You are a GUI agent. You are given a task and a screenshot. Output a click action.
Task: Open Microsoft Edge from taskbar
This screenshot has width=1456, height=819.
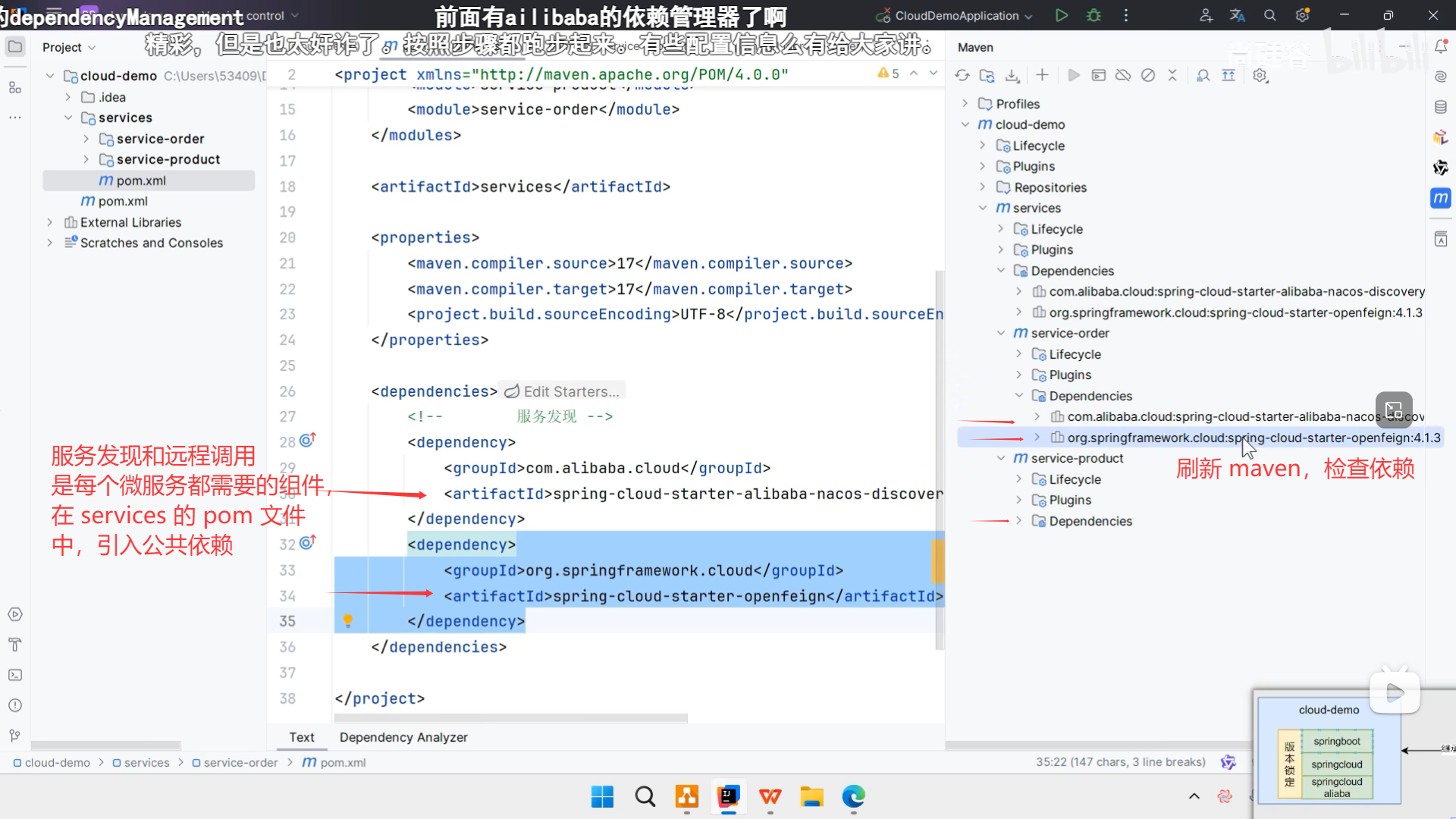[x=853, y=797]
